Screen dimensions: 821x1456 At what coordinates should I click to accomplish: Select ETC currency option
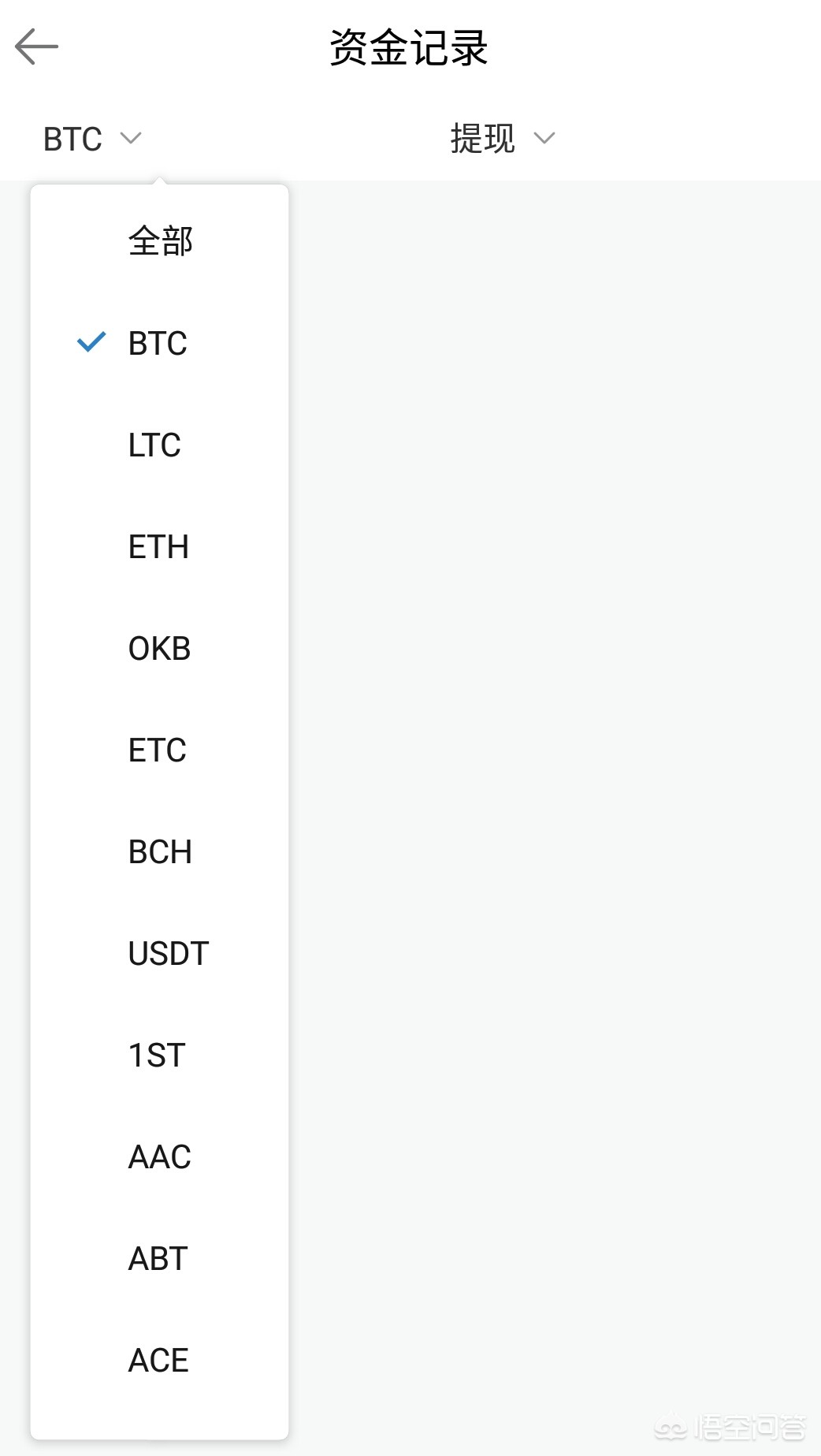coord(158,750)
